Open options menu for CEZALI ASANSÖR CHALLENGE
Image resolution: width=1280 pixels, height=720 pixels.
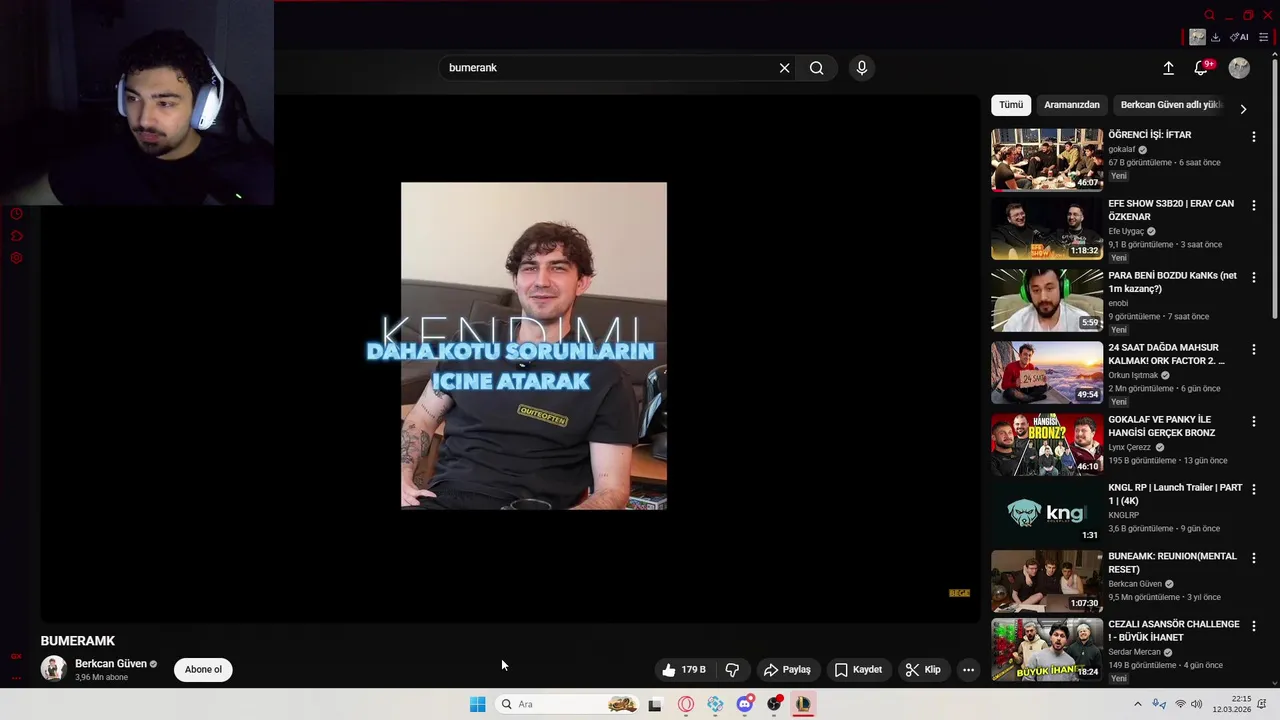tap(1254, 625)
